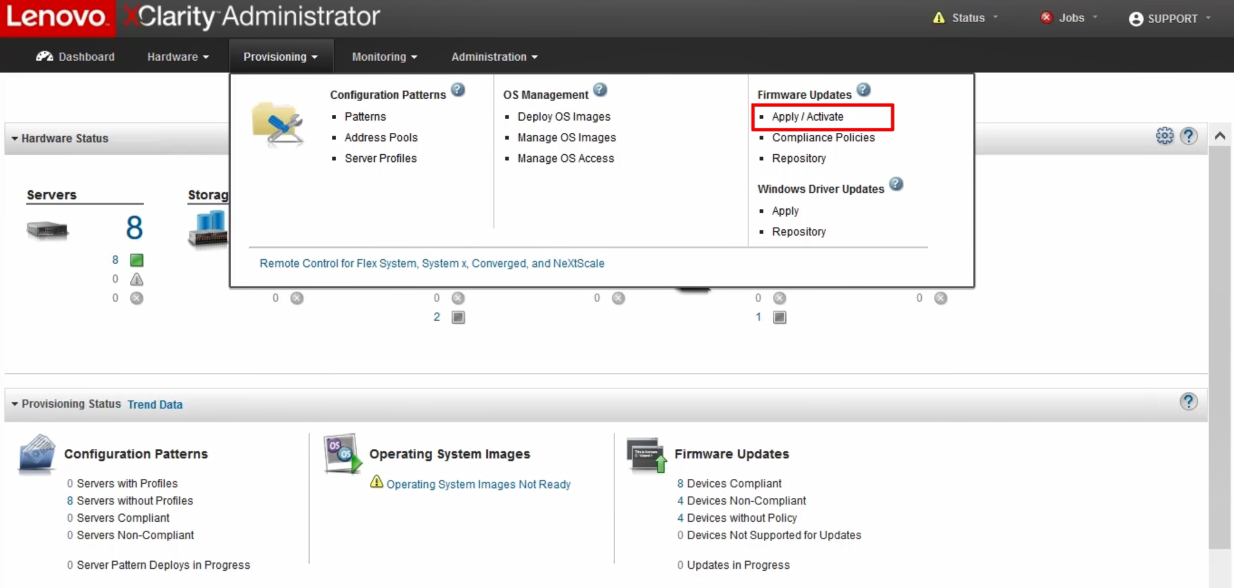This screenshot has width=1234, height=588.
Task: Click 0 Servers with Profiles text
Action: click(x=122, y=484)
